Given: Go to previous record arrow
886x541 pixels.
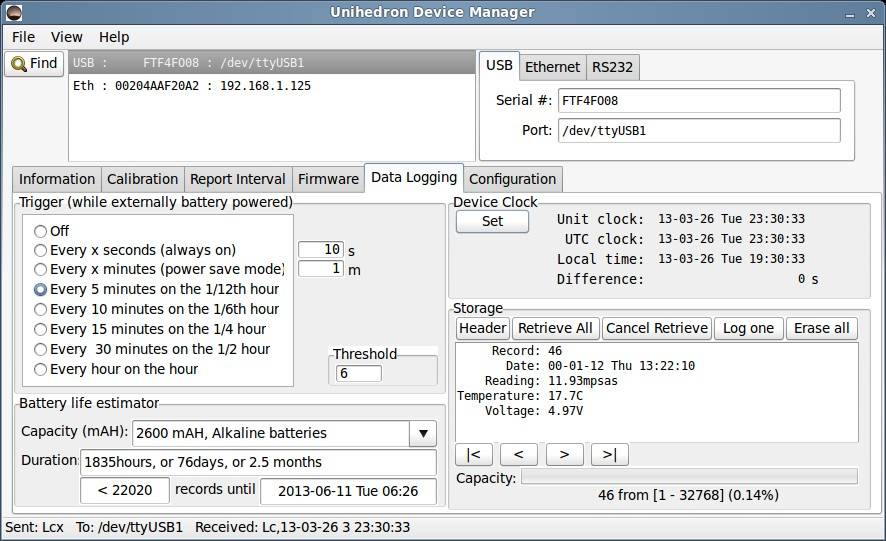Looking at the screenshot, I should 518,455.
